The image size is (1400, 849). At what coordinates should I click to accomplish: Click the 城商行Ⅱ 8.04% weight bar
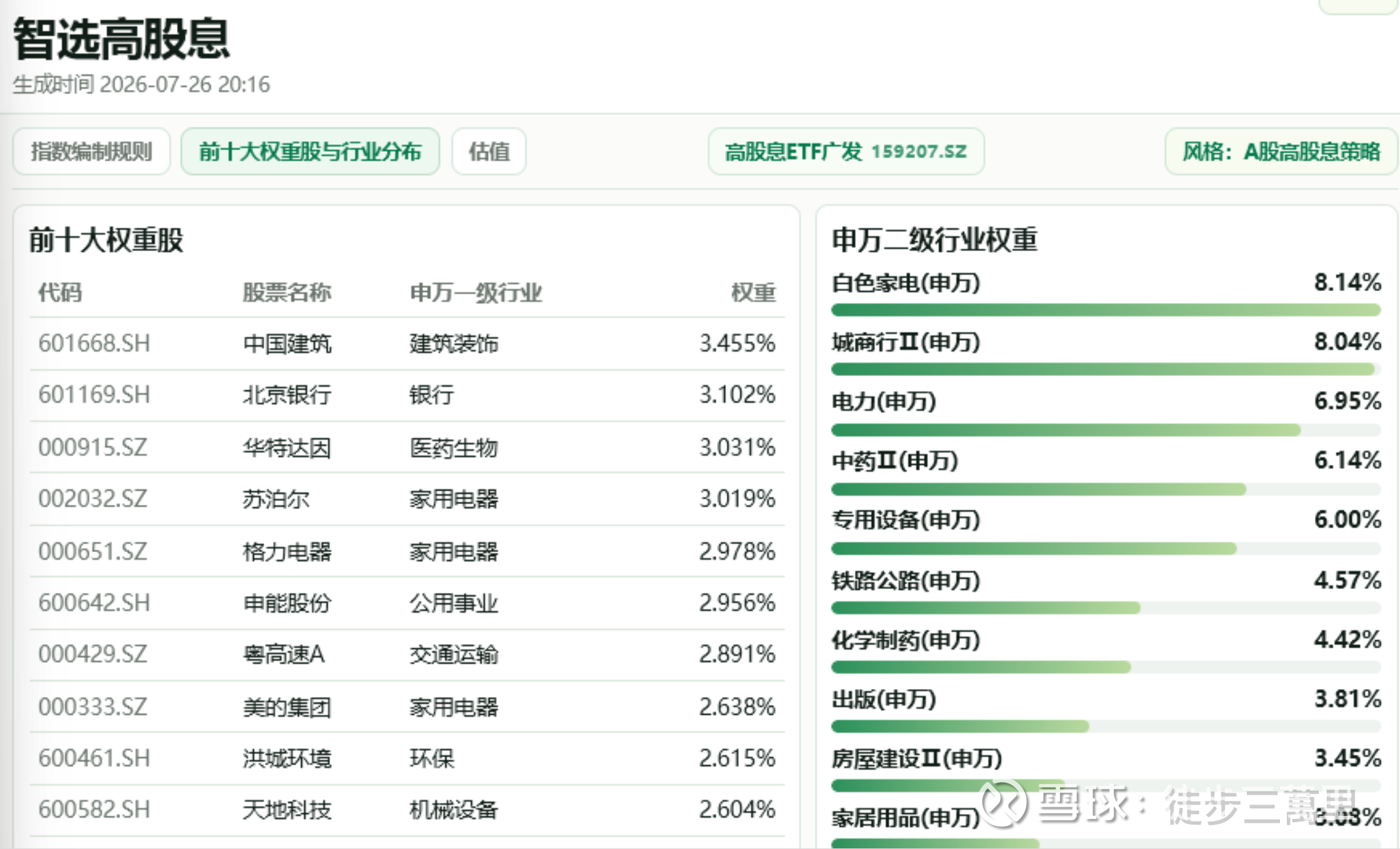tap(1106, 369)
